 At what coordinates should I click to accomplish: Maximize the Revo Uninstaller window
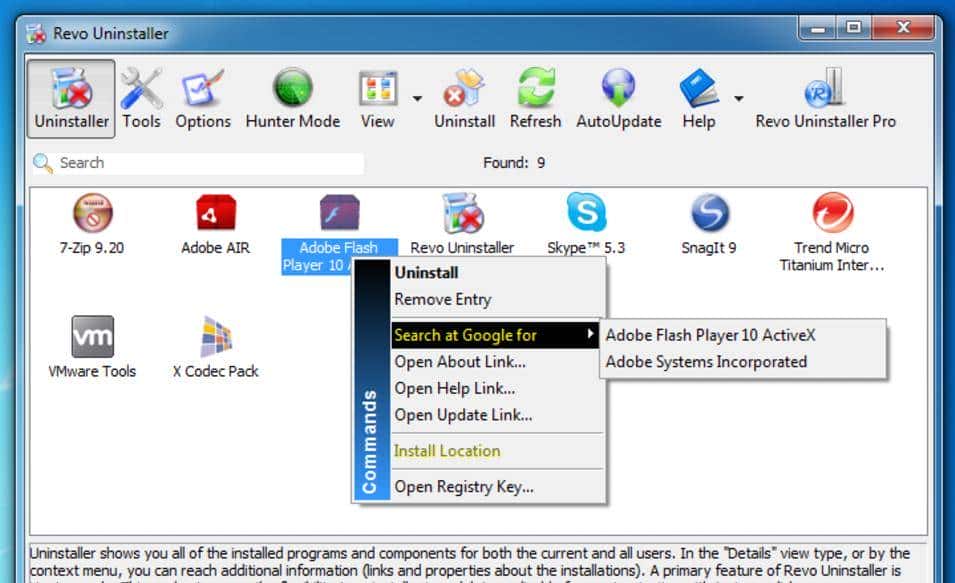(854, 28)
